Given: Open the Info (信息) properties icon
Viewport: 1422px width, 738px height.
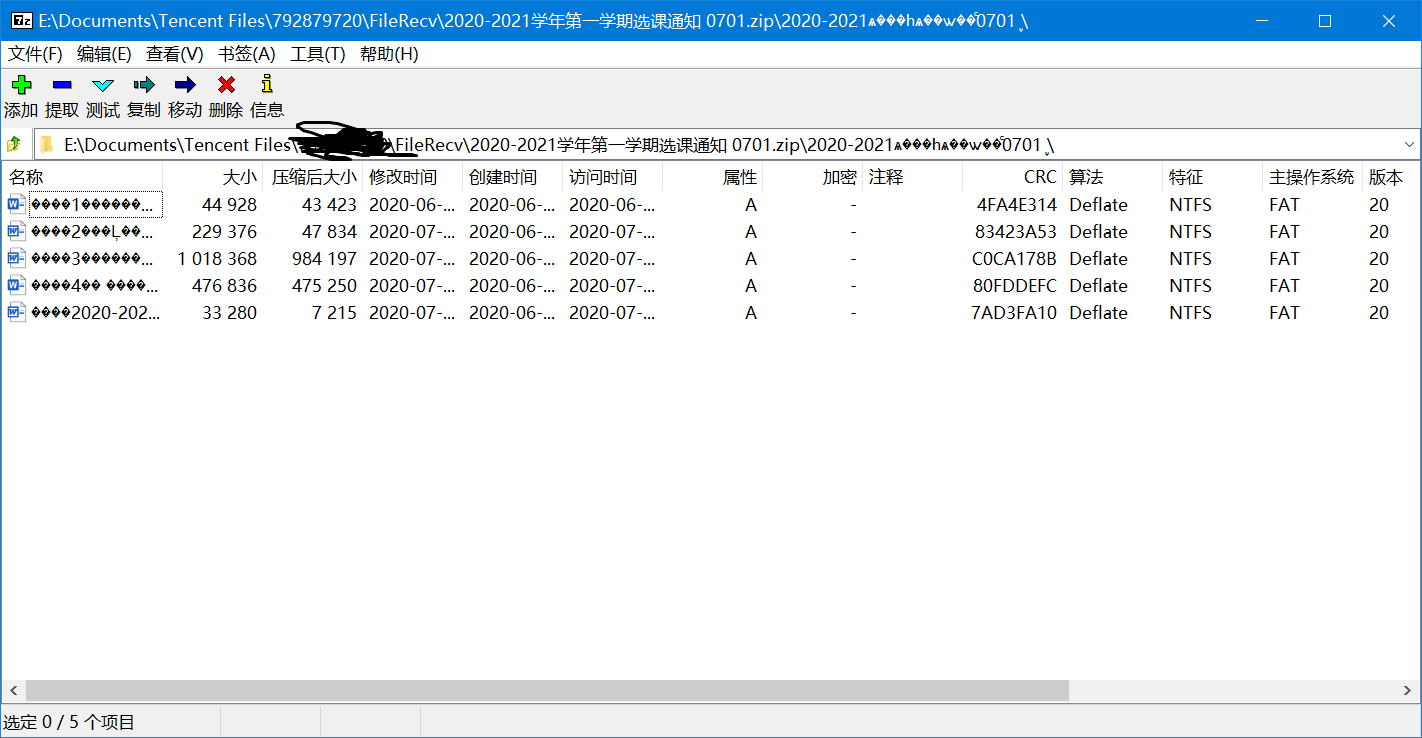Looking at the screenshot, I should [x=267, y=86].
